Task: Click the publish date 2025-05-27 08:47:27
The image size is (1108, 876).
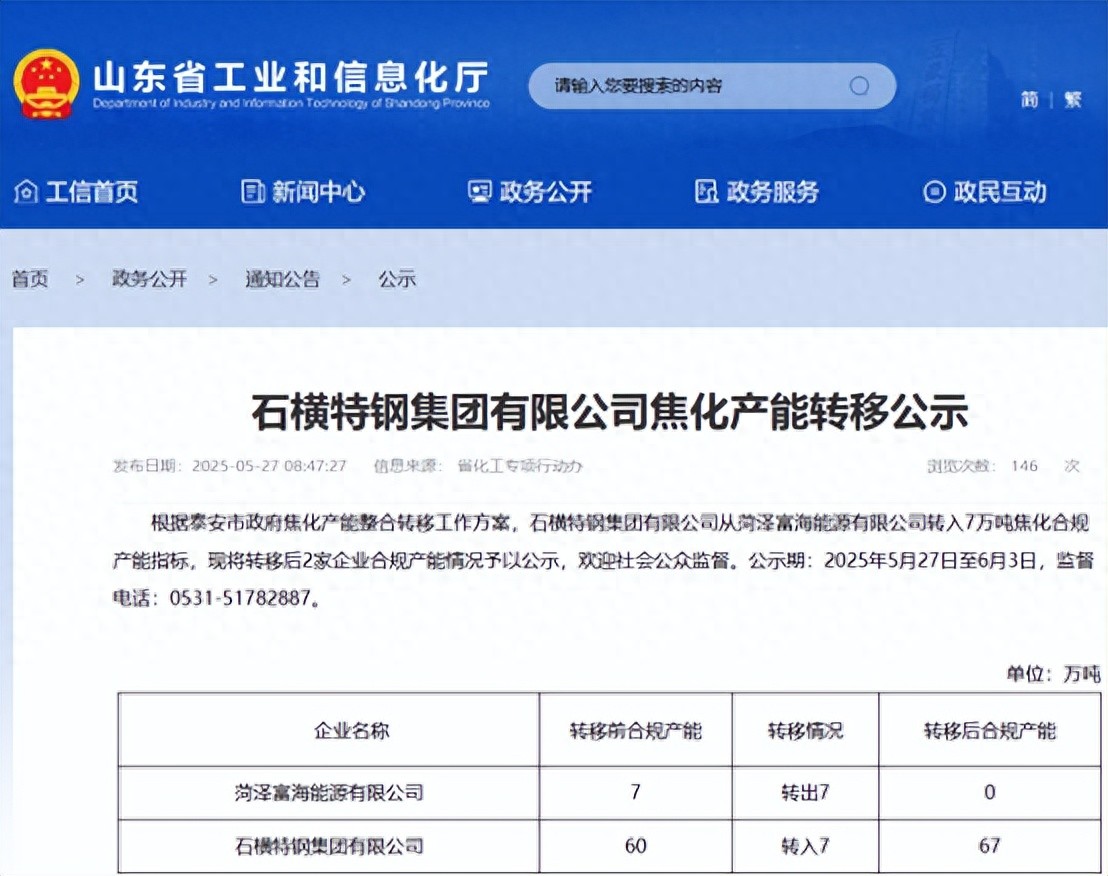Action: click(269, 466)
